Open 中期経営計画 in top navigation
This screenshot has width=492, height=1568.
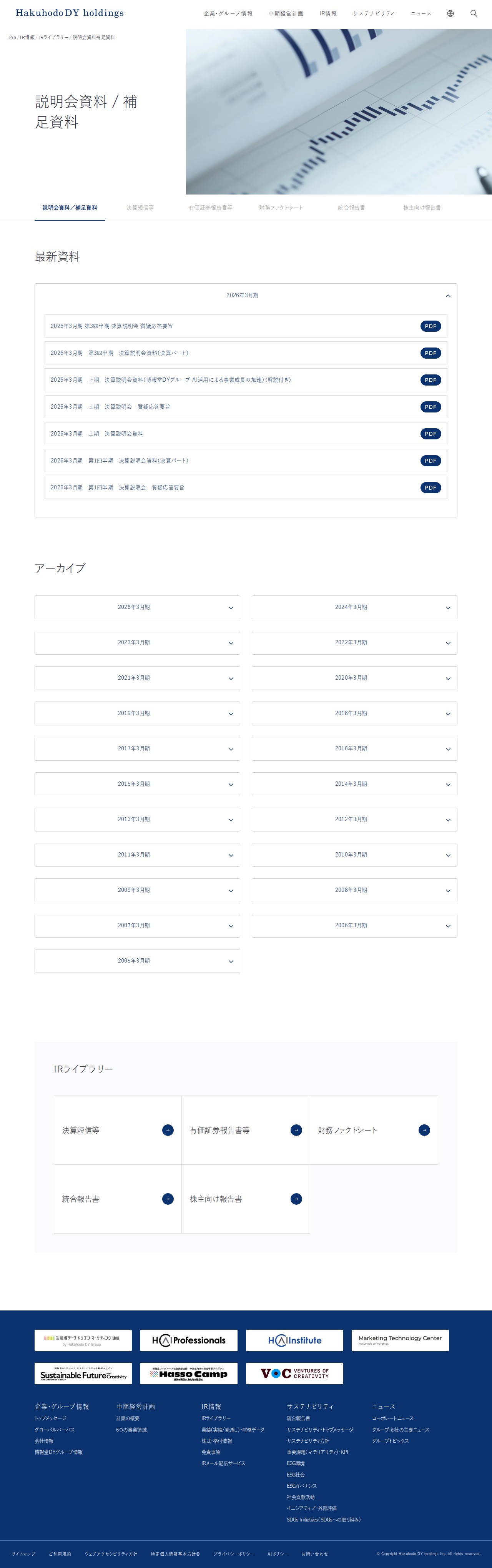coord(286,13)
